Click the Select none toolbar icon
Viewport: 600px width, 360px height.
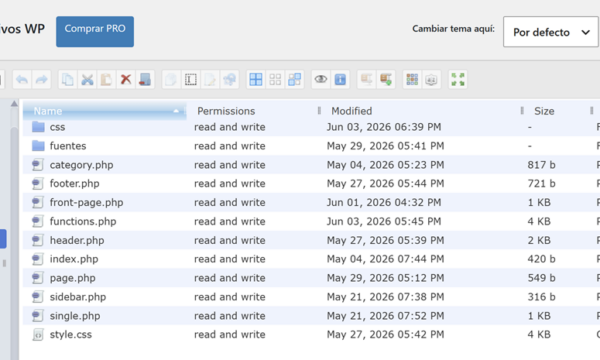275,80
